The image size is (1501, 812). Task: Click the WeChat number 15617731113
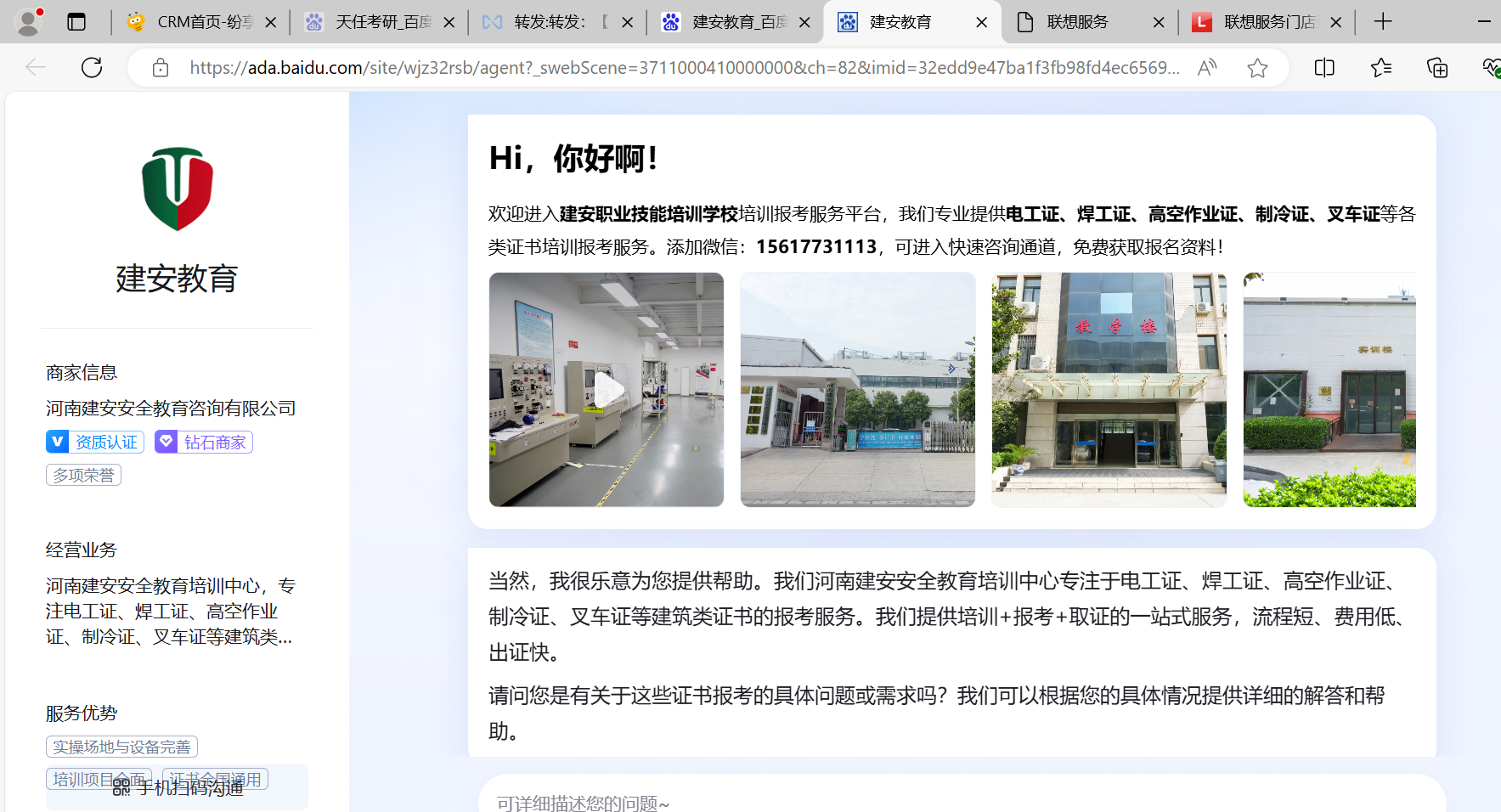816,246
